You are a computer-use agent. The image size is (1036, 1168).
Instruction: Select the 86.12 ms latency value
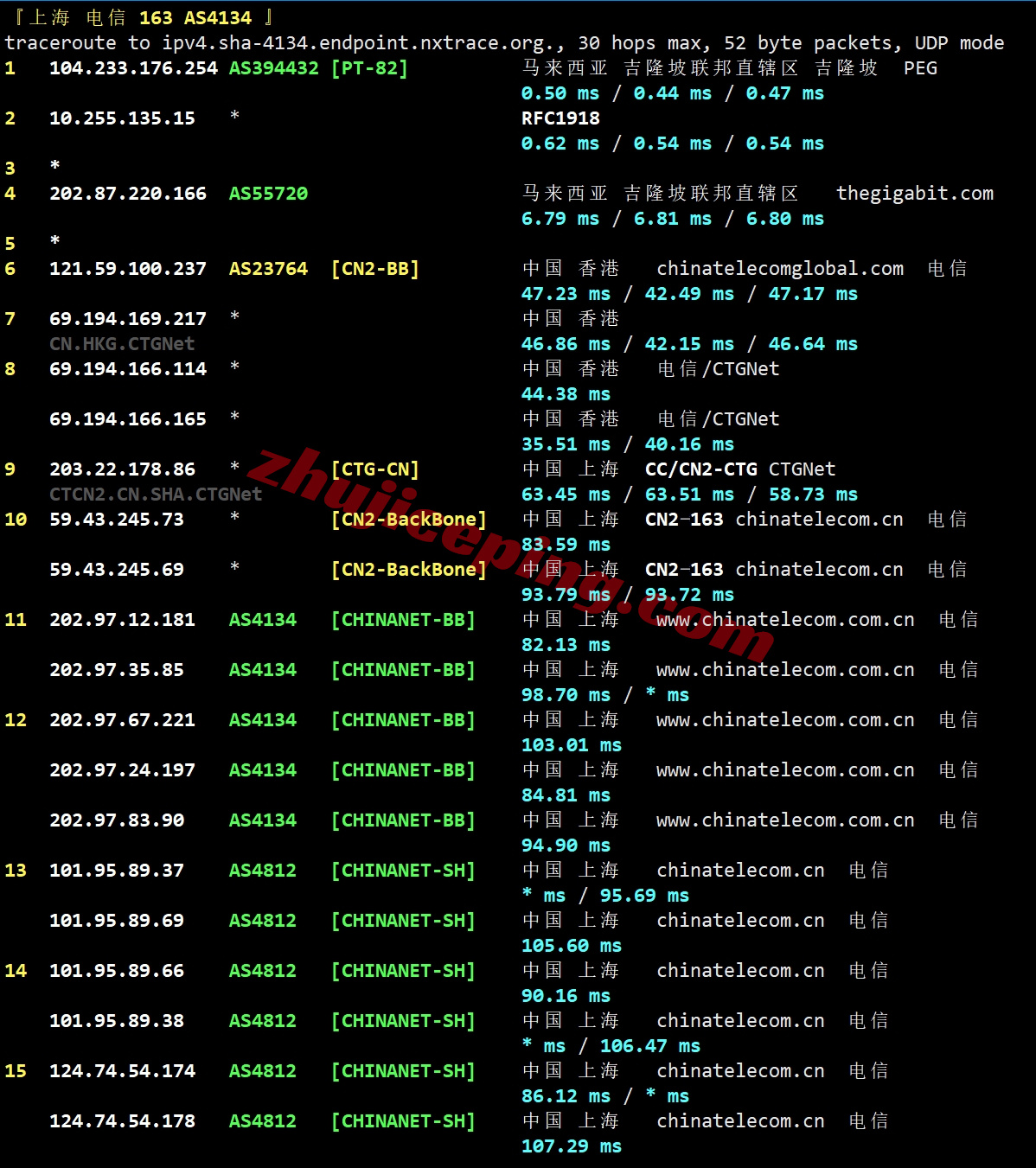coord(566,1096)
